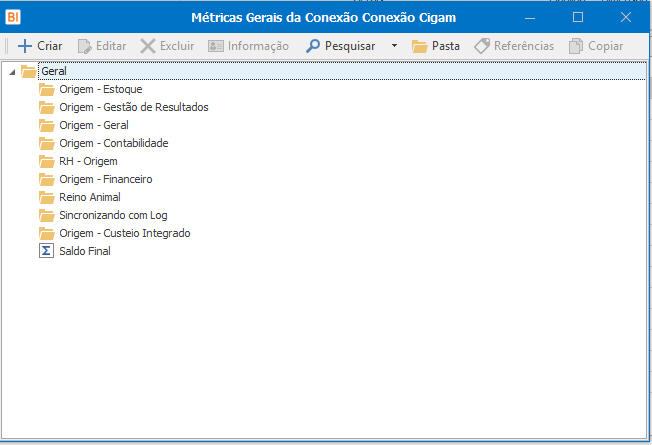This screenshot has height=445, width=652.
Task: Select the 'Saldo Final' metric text
Action: 85,251
